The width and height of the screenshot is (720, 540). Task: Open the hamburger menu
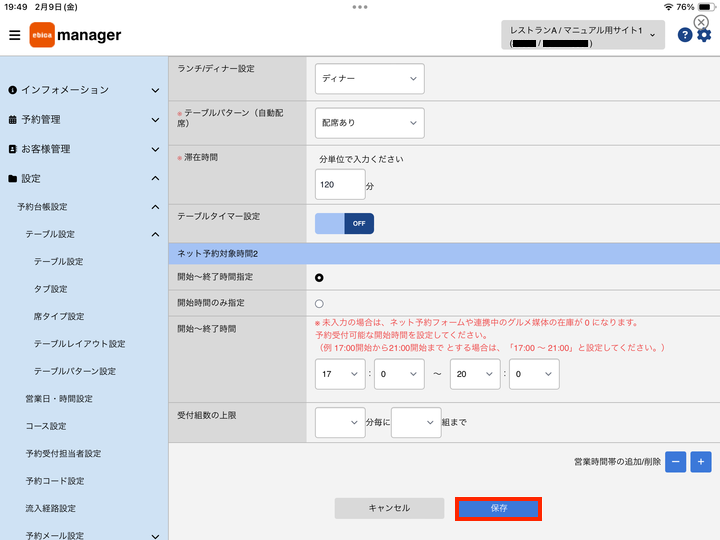tap(15, 35)
